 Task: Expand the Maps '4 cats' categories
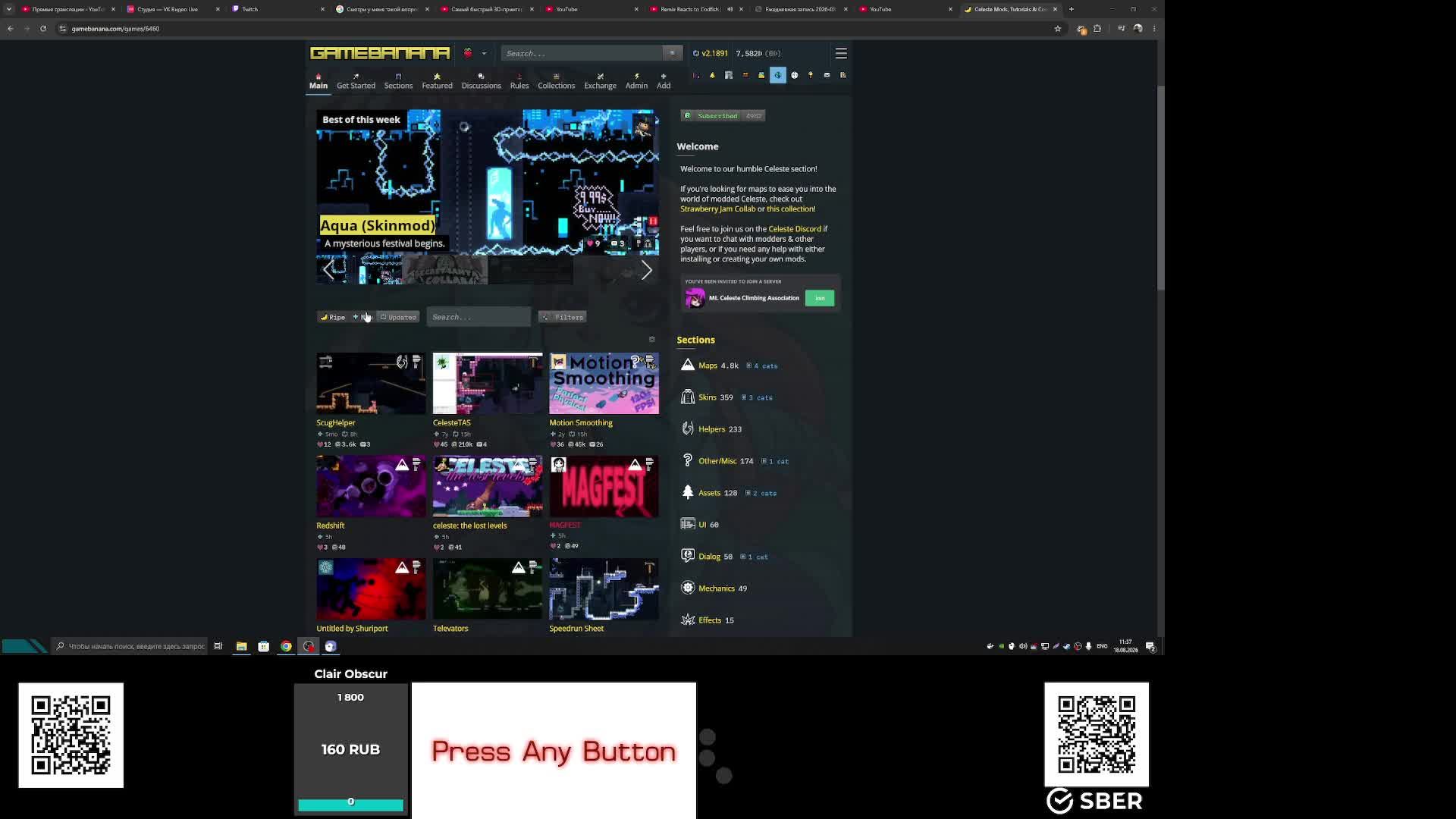[x=762, y=366]
